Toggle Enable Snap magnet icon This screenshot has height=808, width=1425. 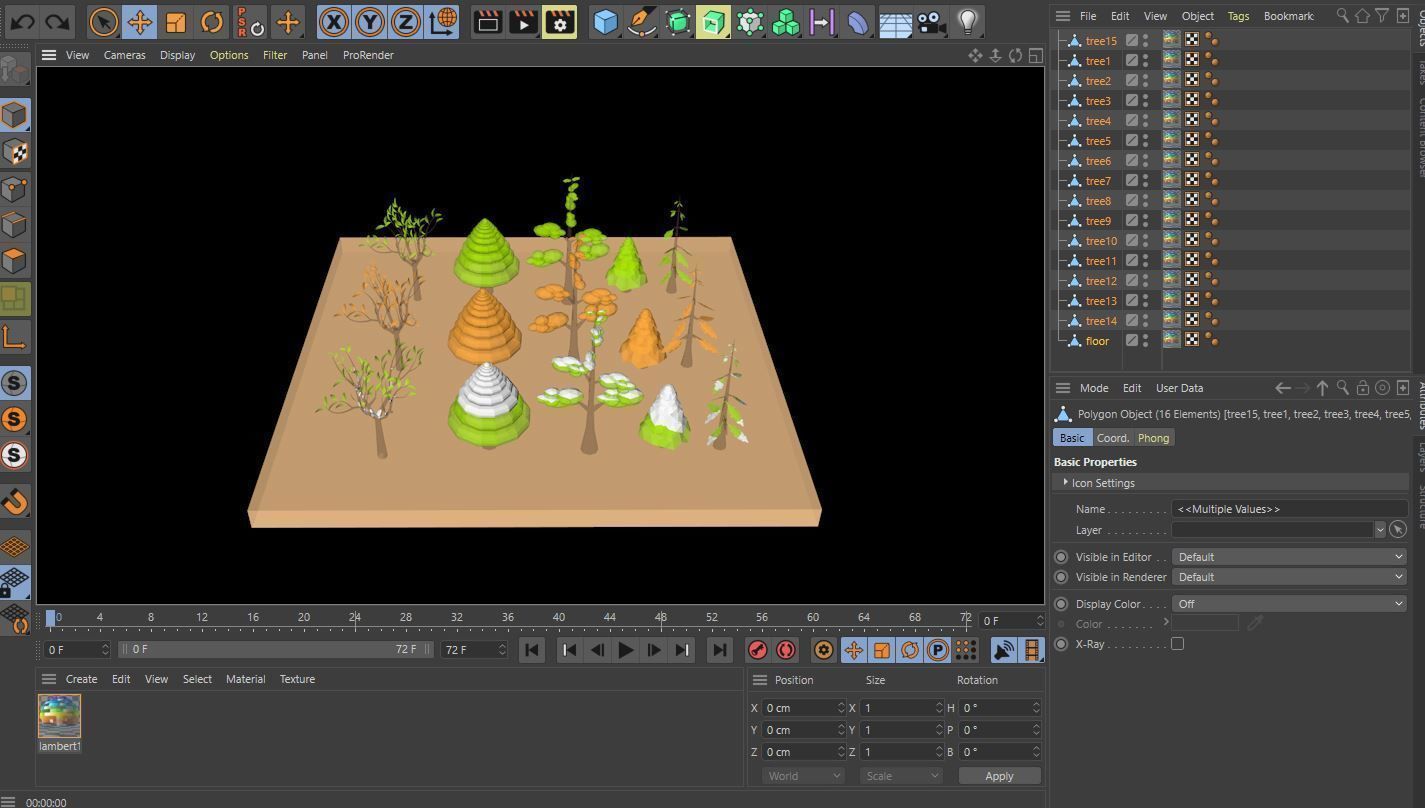click(x=15, y=500)
